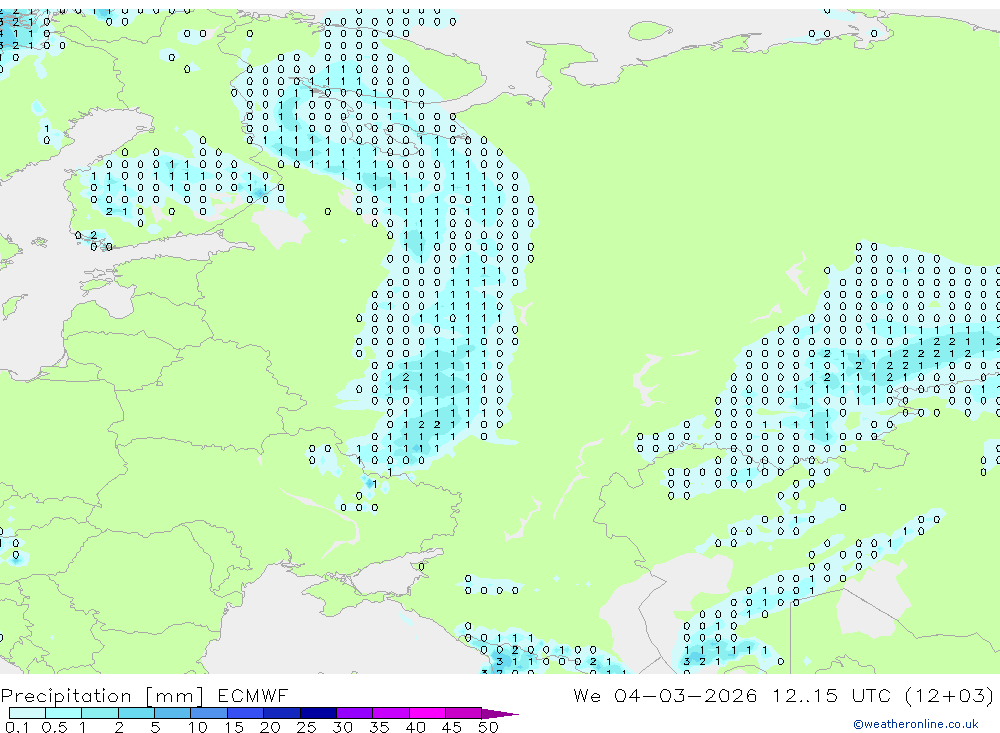Click the legend value label 0.1

coord(17,727)
